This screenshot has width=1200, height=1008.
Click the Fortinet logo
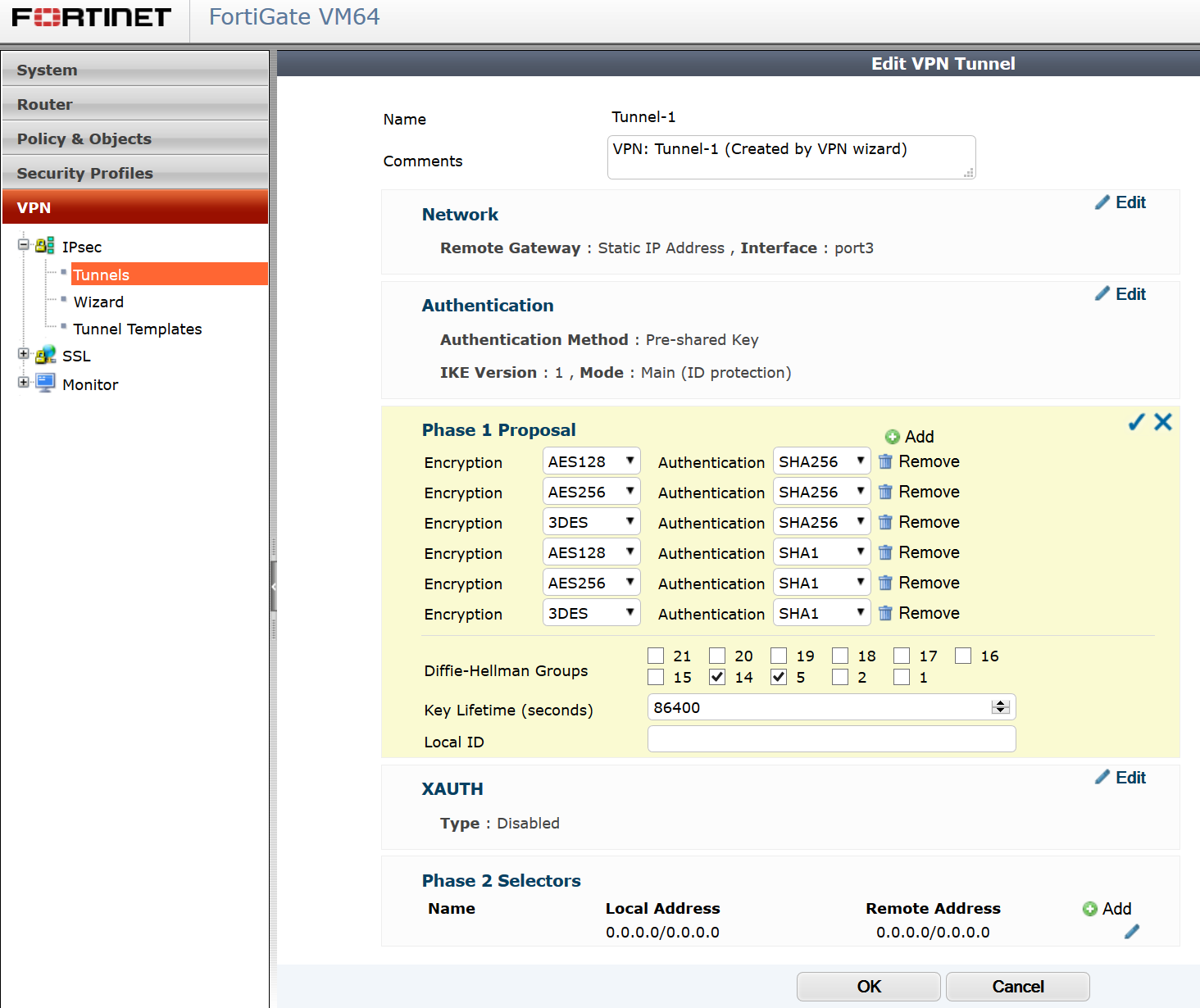[x=91, y=17]
